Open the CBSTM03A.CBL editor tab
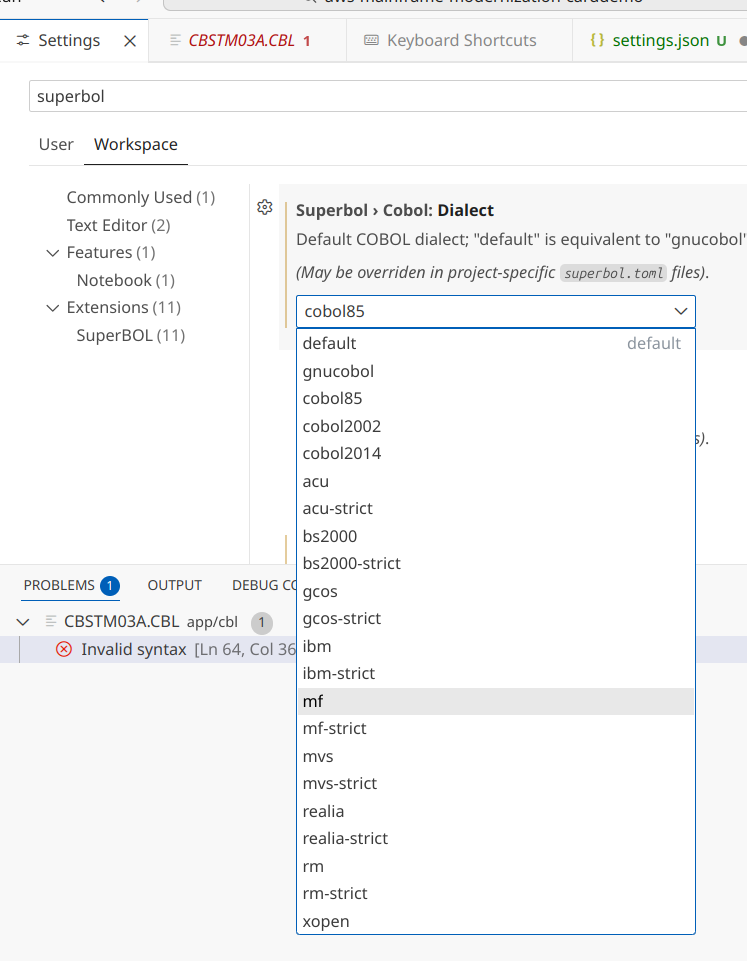This screenshot has width=747, height=961. click(x=243, y=41)
